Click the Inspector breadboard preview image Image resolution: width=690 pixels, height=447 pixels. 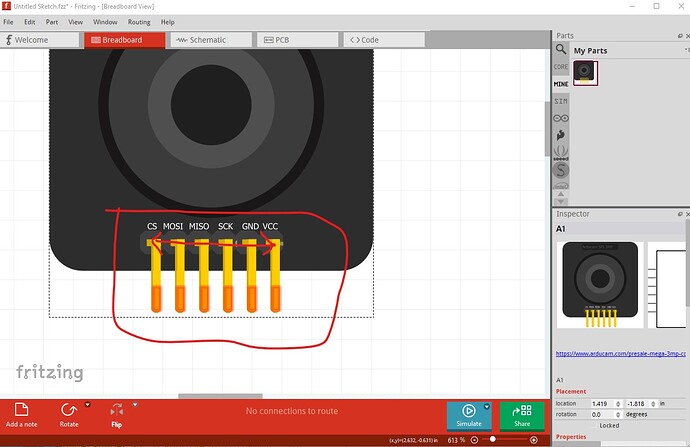(x=600, y=285)
